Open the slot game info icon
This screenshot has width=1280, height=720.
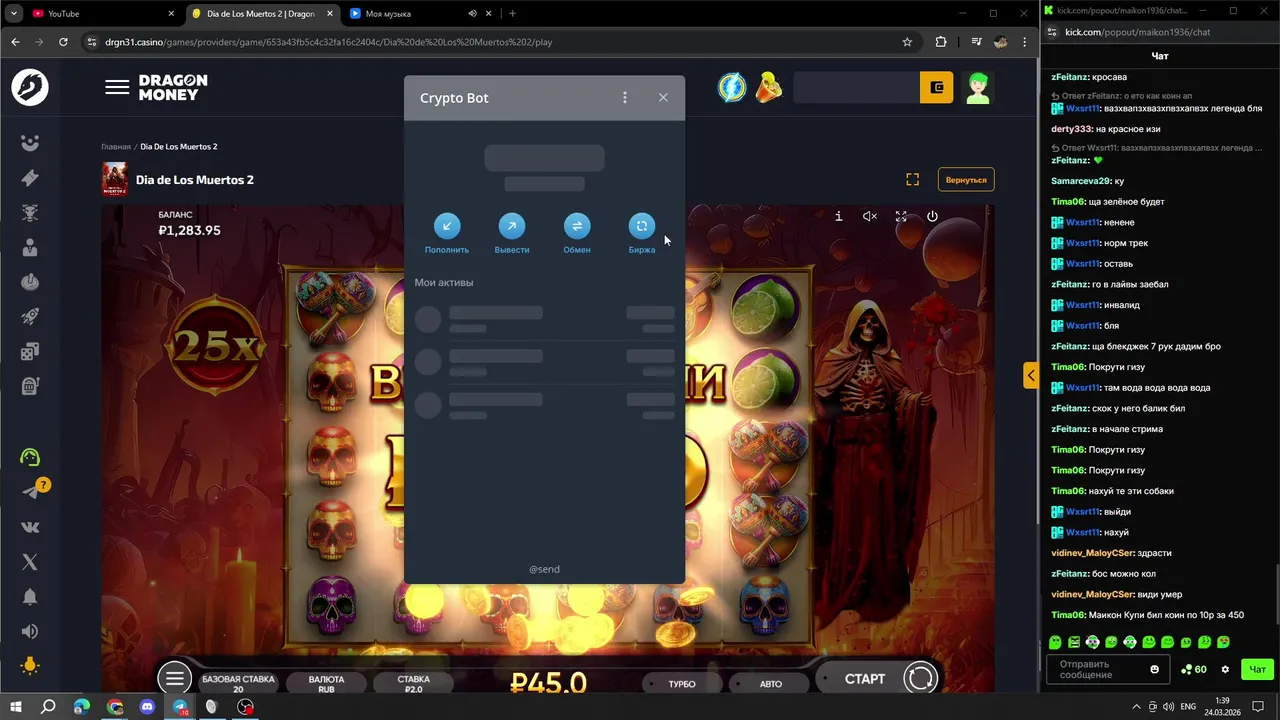[x=838, y=216]
